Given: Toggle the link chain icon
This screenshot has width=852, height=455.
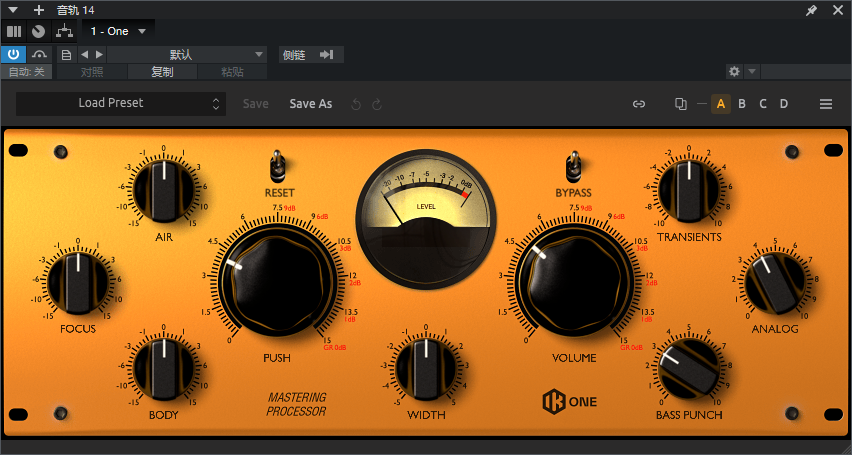Looking at the screenshot, I should tap(639, 104).
